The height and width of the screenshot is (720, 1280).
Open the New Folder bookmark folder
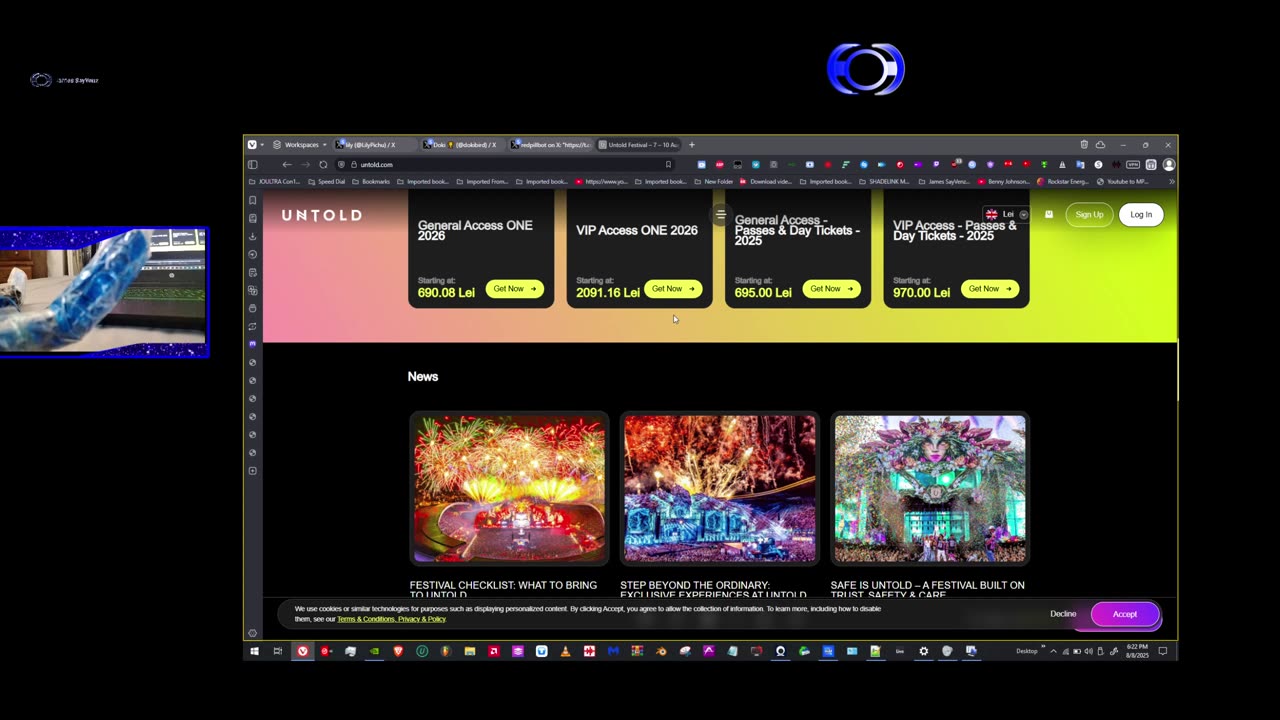click(713, 182)
